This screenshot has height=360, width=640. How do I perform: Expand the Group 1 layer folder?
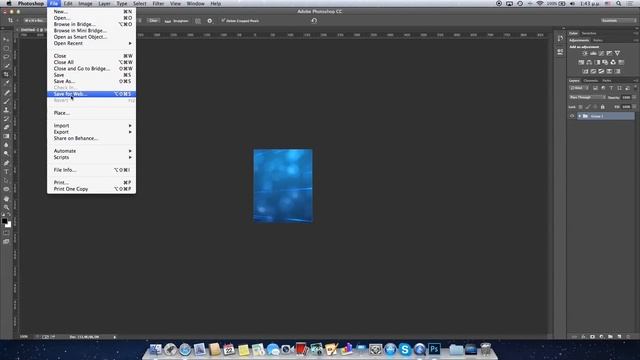point(579,116)
